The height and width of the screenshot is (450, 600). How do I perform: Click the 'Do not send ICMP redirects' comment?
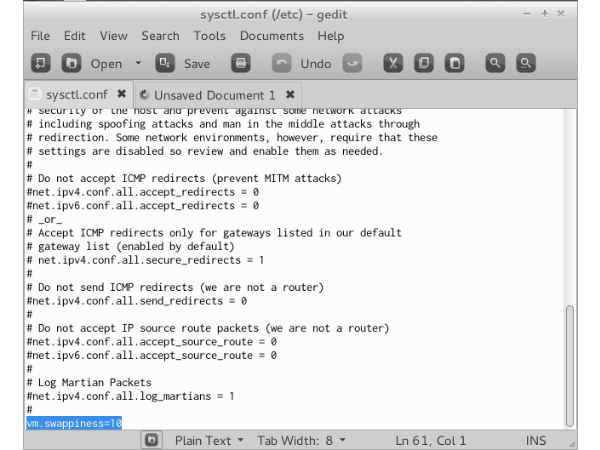175,287
